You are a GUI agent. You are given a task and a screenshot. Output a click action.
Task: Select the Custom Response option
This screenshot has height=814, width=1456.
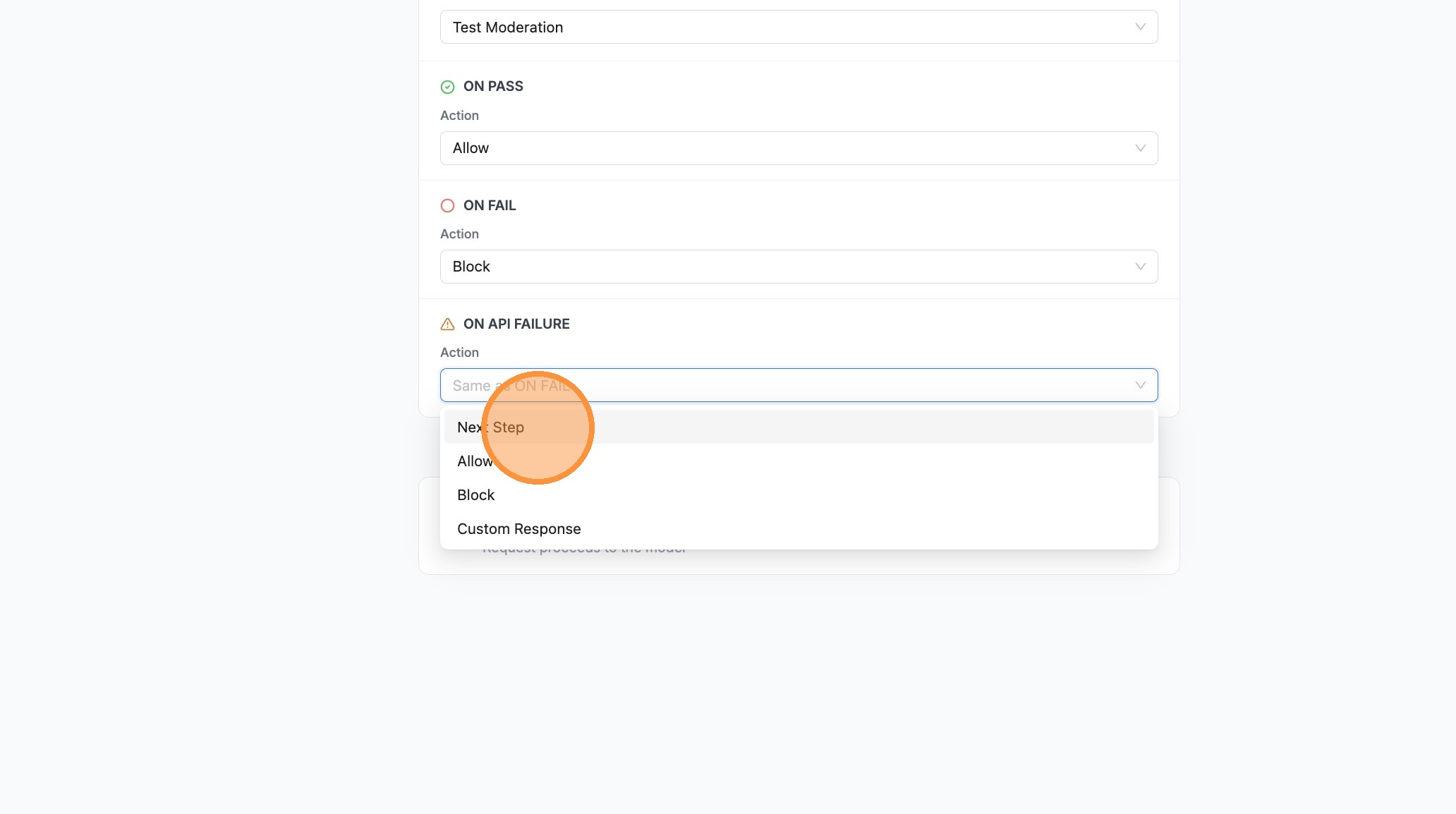click(x=518, y=528)
